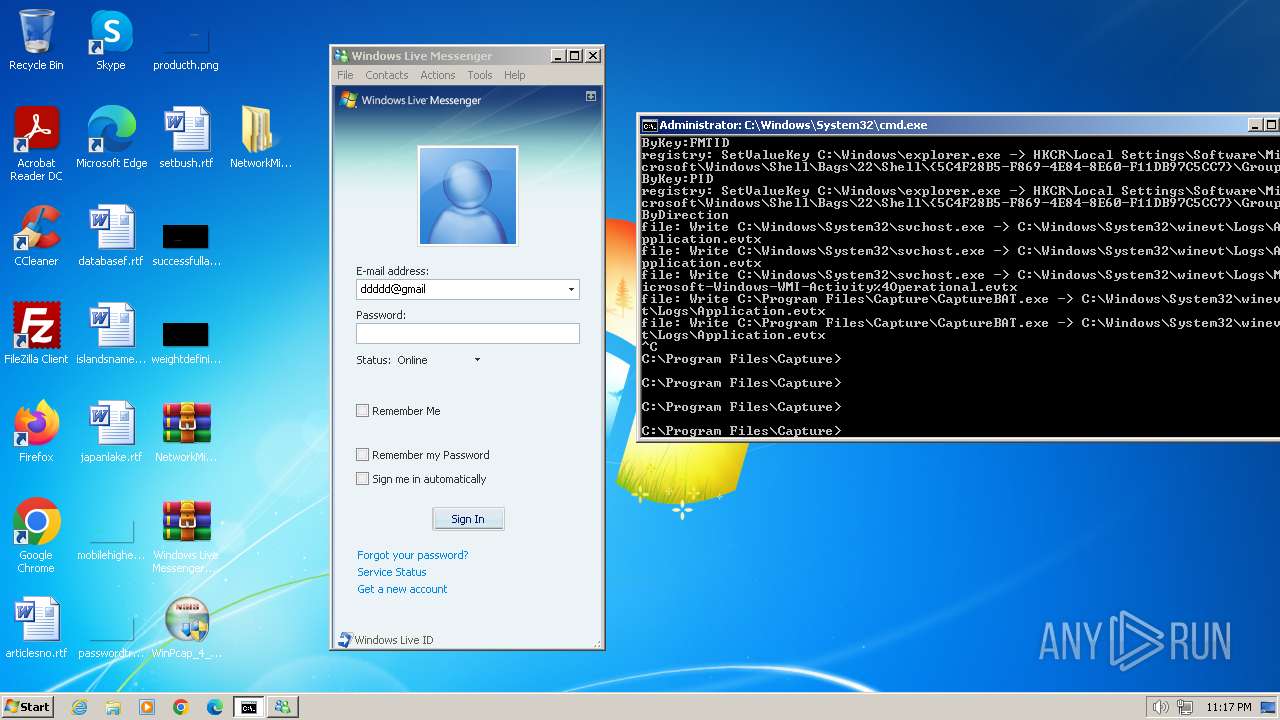Open the Help menu in Messenger
The width and height of the screenshot is (1280, 720).
[514, 75]
